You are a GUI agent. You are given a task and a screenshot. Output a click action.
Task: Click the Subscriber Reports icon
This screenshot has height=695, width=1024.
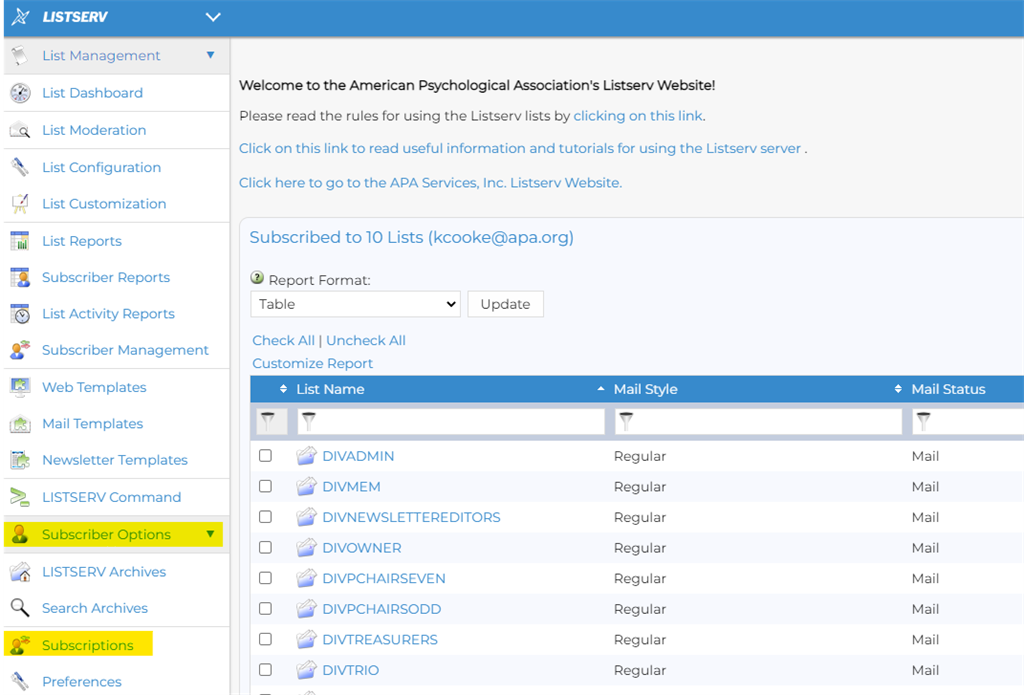click(x=20, y=277)
